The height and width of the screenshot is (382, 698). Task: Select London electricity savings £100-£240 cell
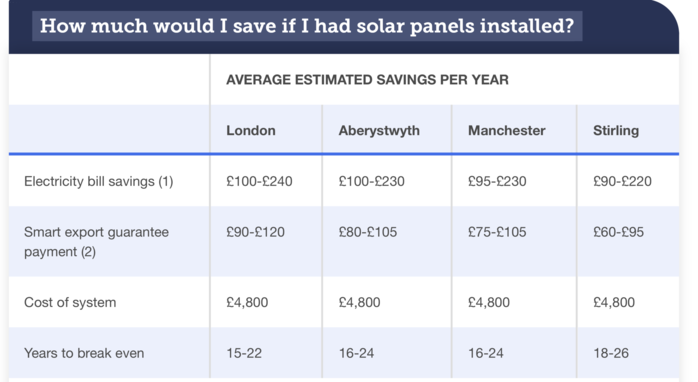pos(259,181)
